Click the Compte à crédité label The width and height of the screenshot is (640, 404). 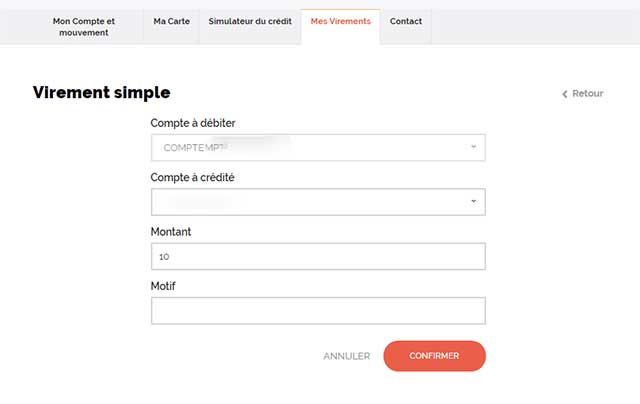(x=192, y=178)
